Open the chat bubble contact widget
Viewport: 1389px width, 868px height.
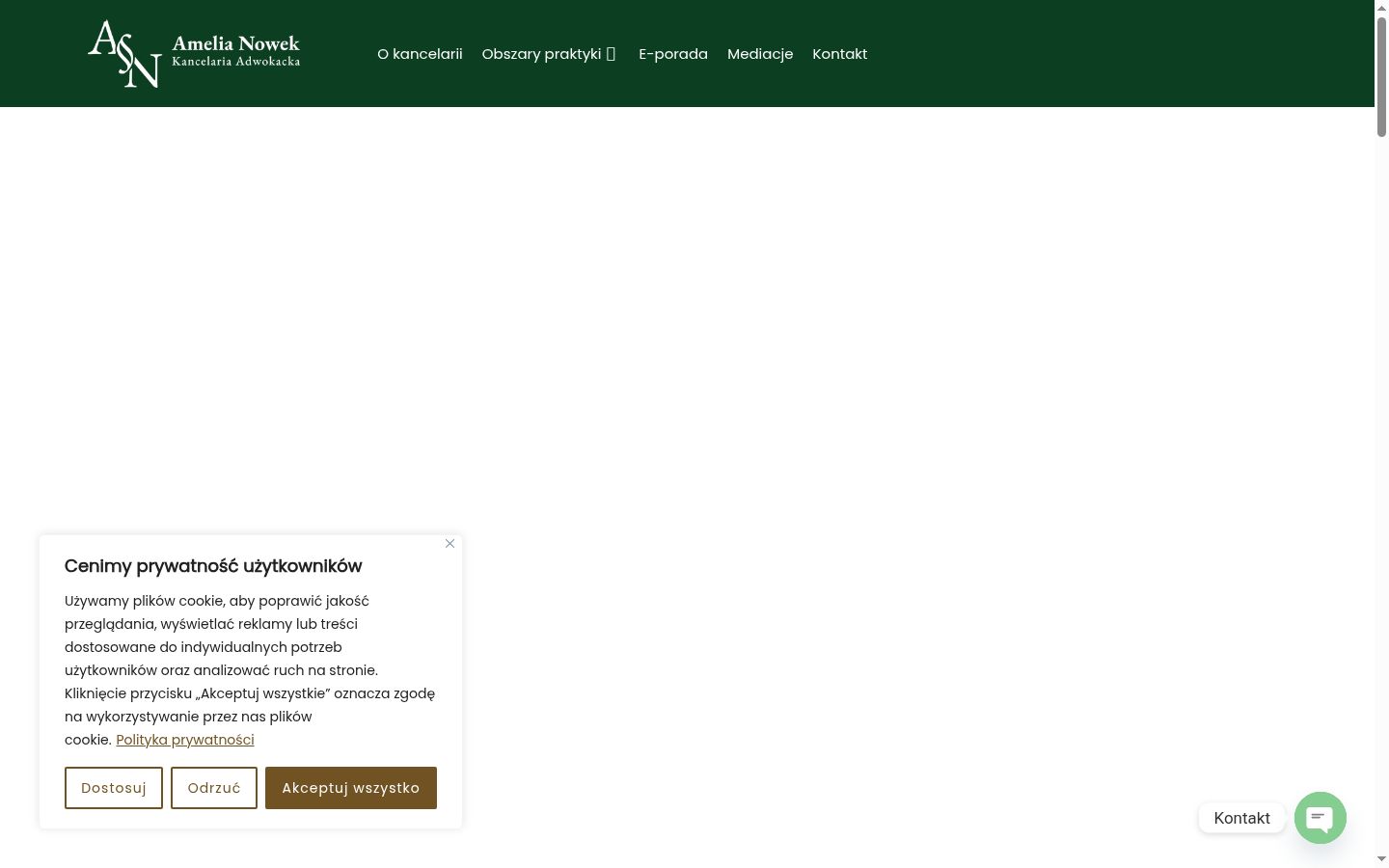[x=1320, y=818]
